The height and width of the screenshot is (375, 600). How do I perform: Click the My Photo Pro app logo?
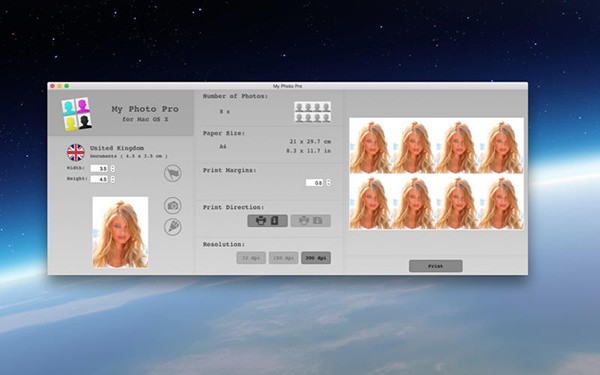(77, 114)
